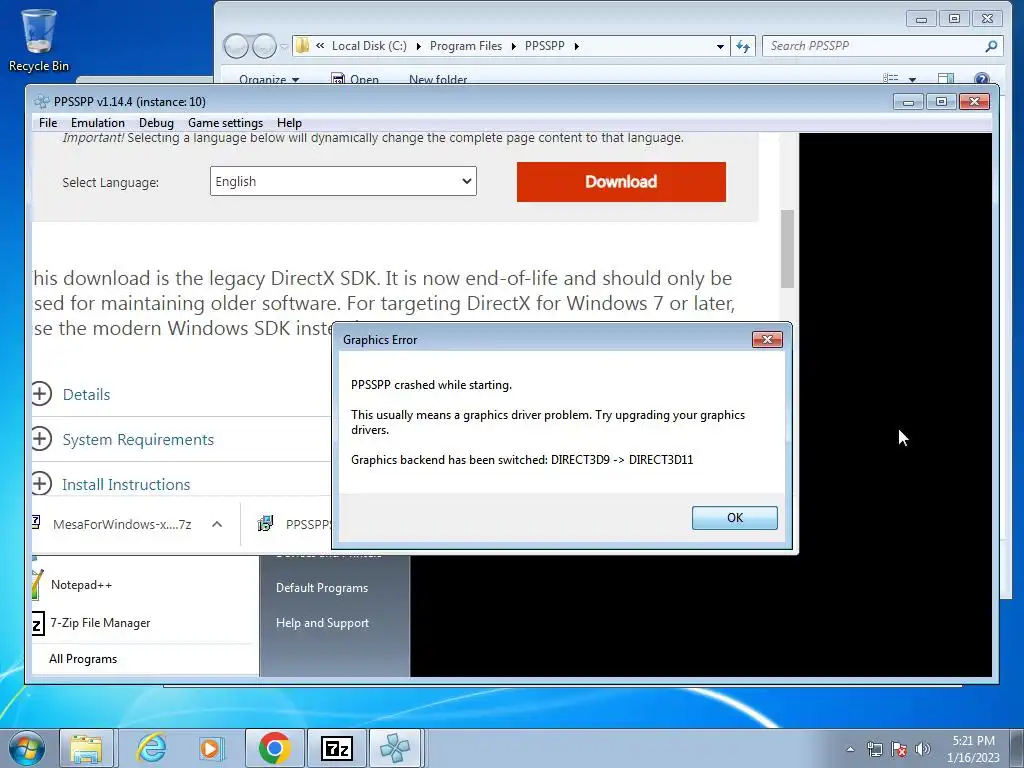Open the Organize dropdown in Explorer
Viewport: 1024px width, 768px height.
[268, 80]
